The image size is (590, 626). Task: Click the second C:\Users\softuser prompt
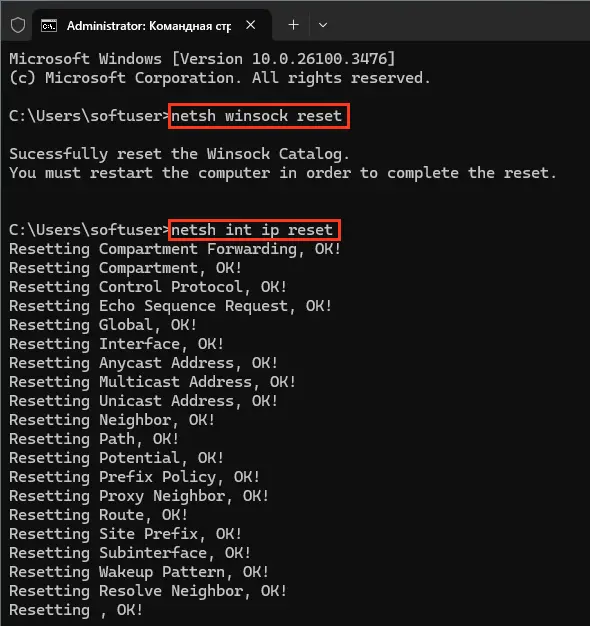[x=89, y=230]
